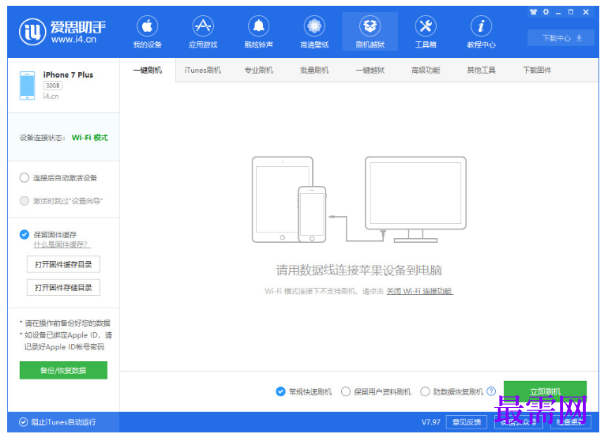Click green 立即刷机 button
The width and height of the screenshot is (606, 441).
point(545,392)
